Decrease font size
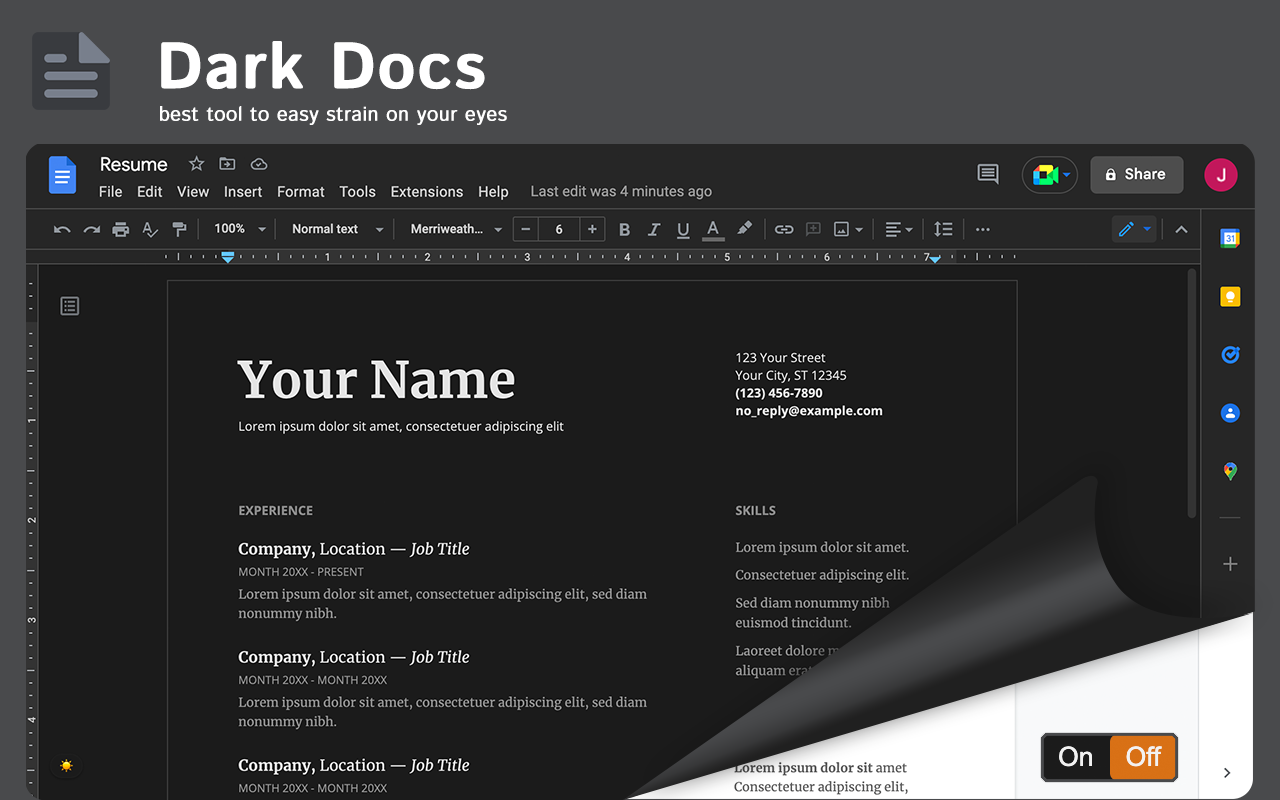The width and height of the screenshot is (1280, 800). (x=526, y=229)
